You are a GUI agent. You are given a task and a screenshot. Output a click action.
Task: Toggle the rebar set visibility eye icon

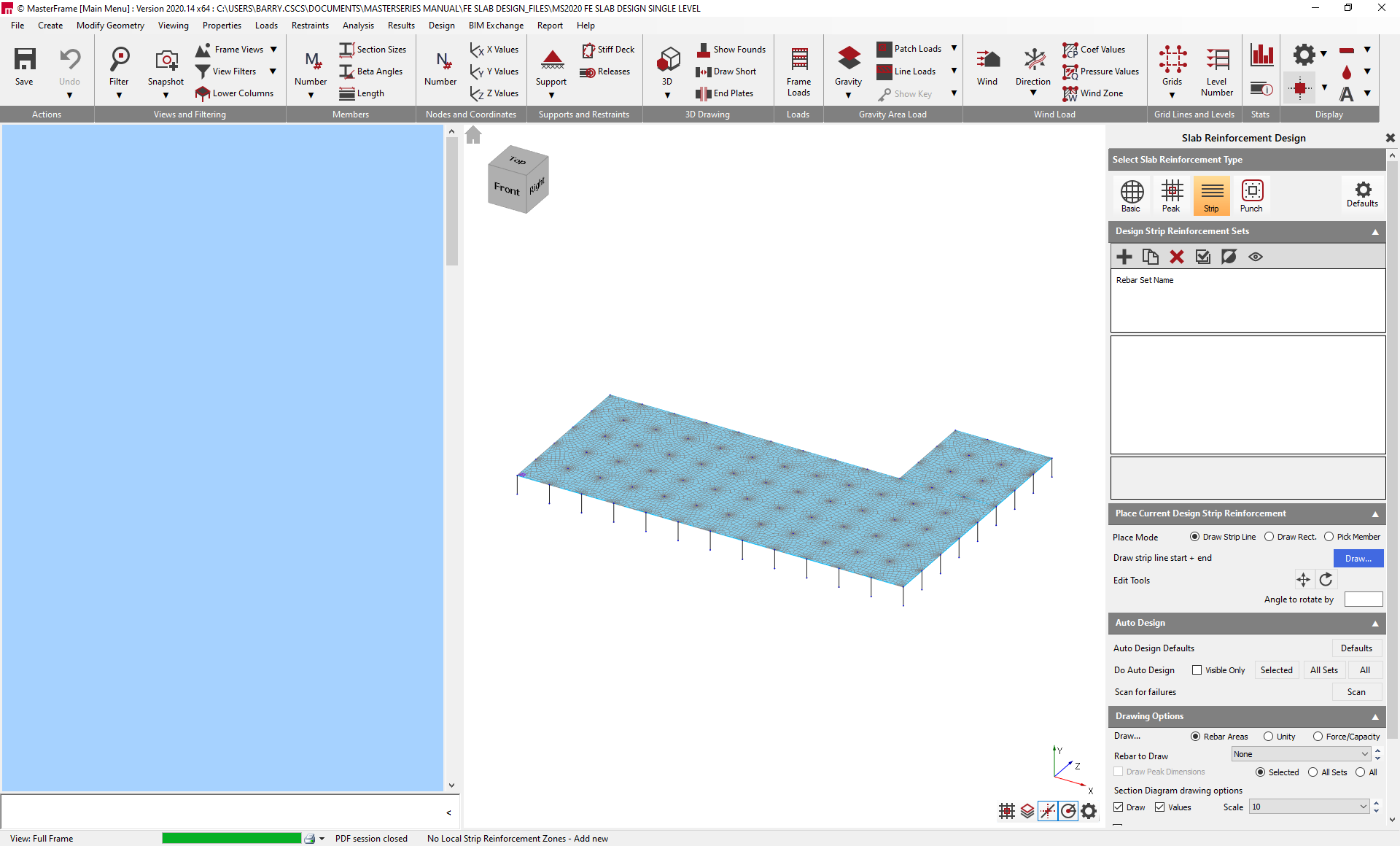coord(1255,257)
